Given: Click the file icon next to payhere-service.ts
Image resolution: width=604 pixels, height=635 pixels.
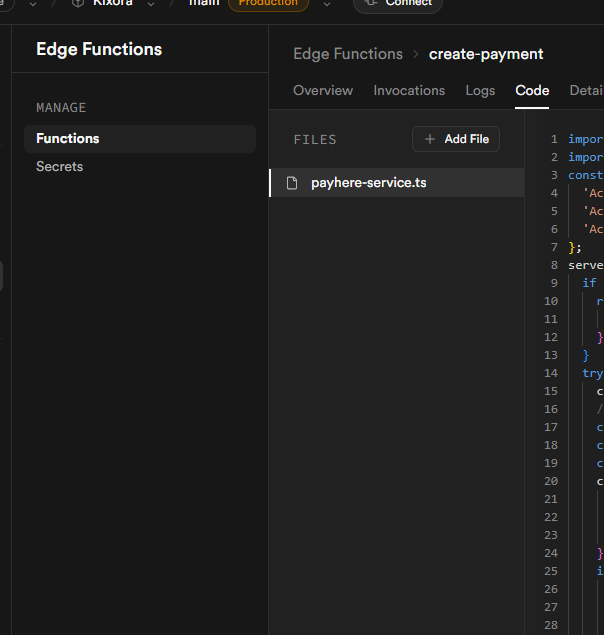Looking at the screenshot, I should (x=292, y=183).
